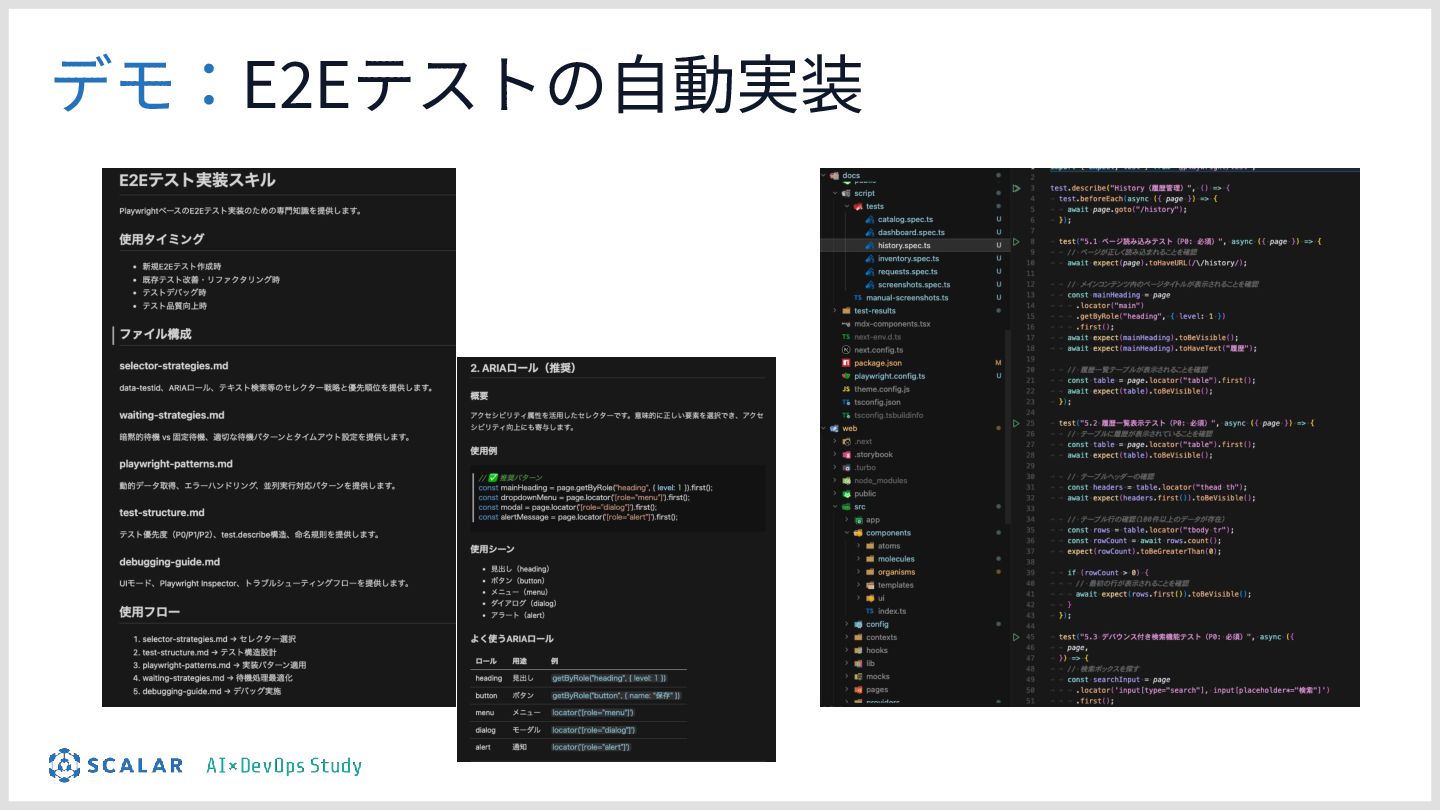Expand the organisms folder chevron
Viewport: 1440px width, 810px height.
[x=858, y=572]
